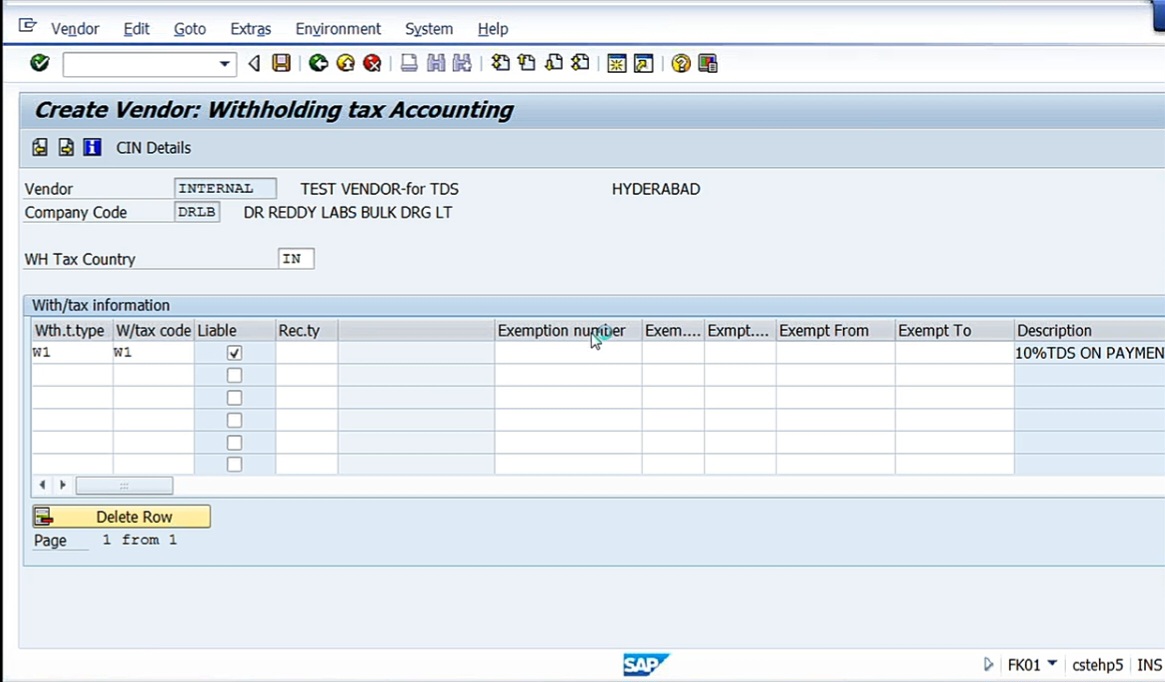Go to Next Page icon
This screenshot has height=682, width=1165.
coord(554,63)
